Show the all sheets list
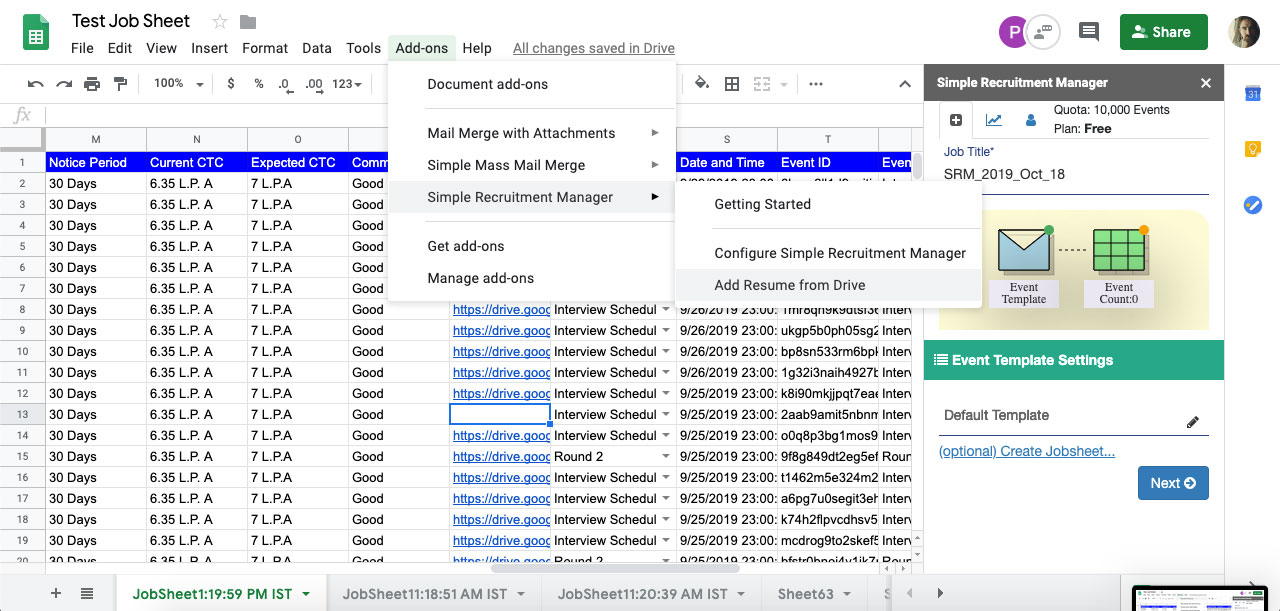Image resolution: width=1280 pixels, height=611 pixels. pyautogui.click(x=87, y=593)
